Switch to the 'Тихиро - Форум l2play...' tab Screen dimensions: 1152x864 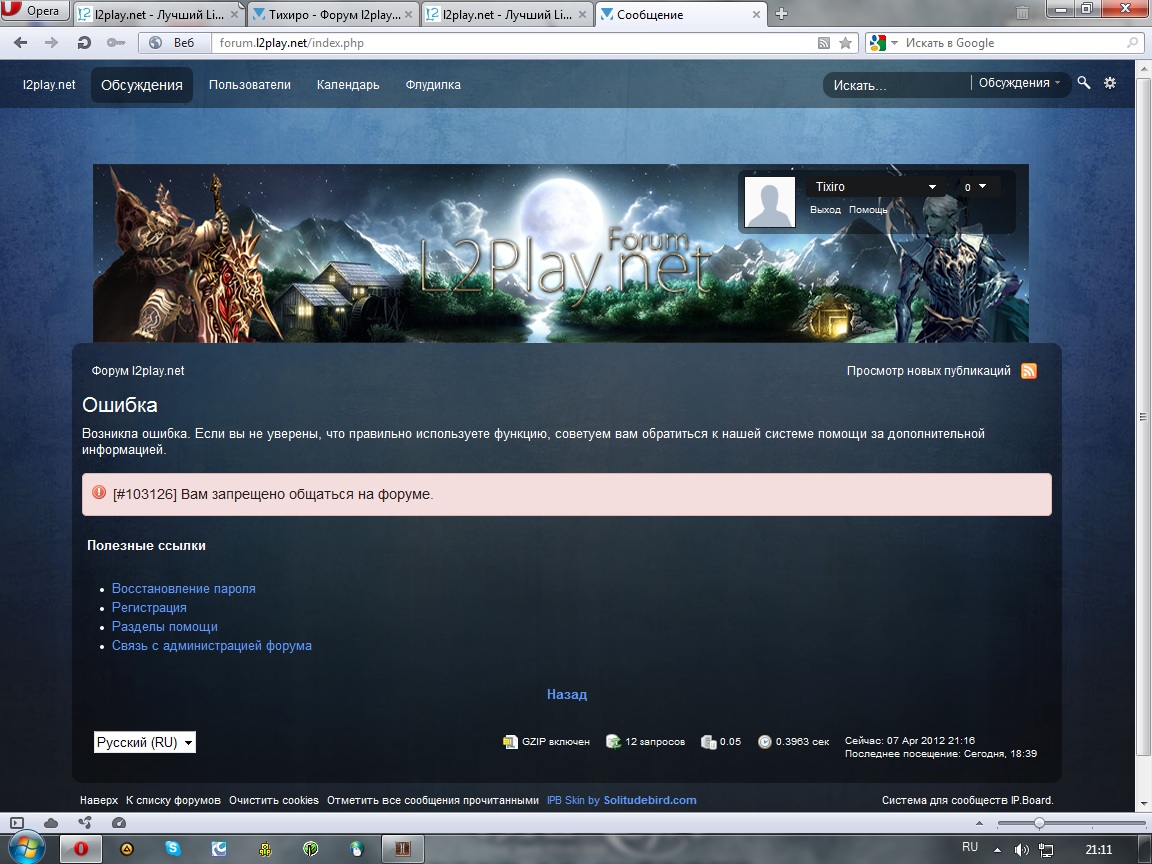coord(334,14)
